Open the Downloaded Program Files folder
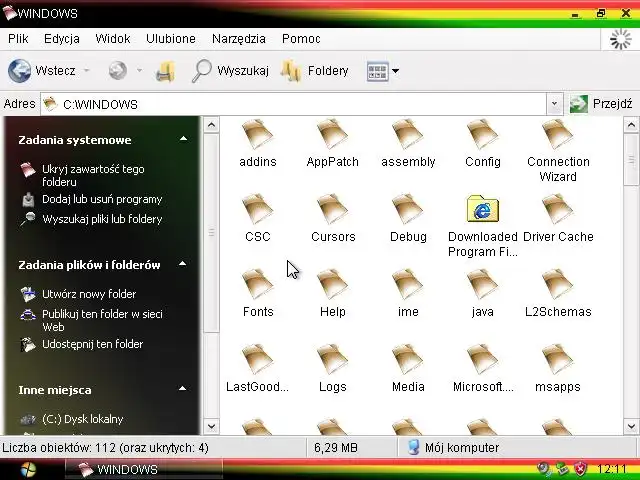 coord(483,226)
